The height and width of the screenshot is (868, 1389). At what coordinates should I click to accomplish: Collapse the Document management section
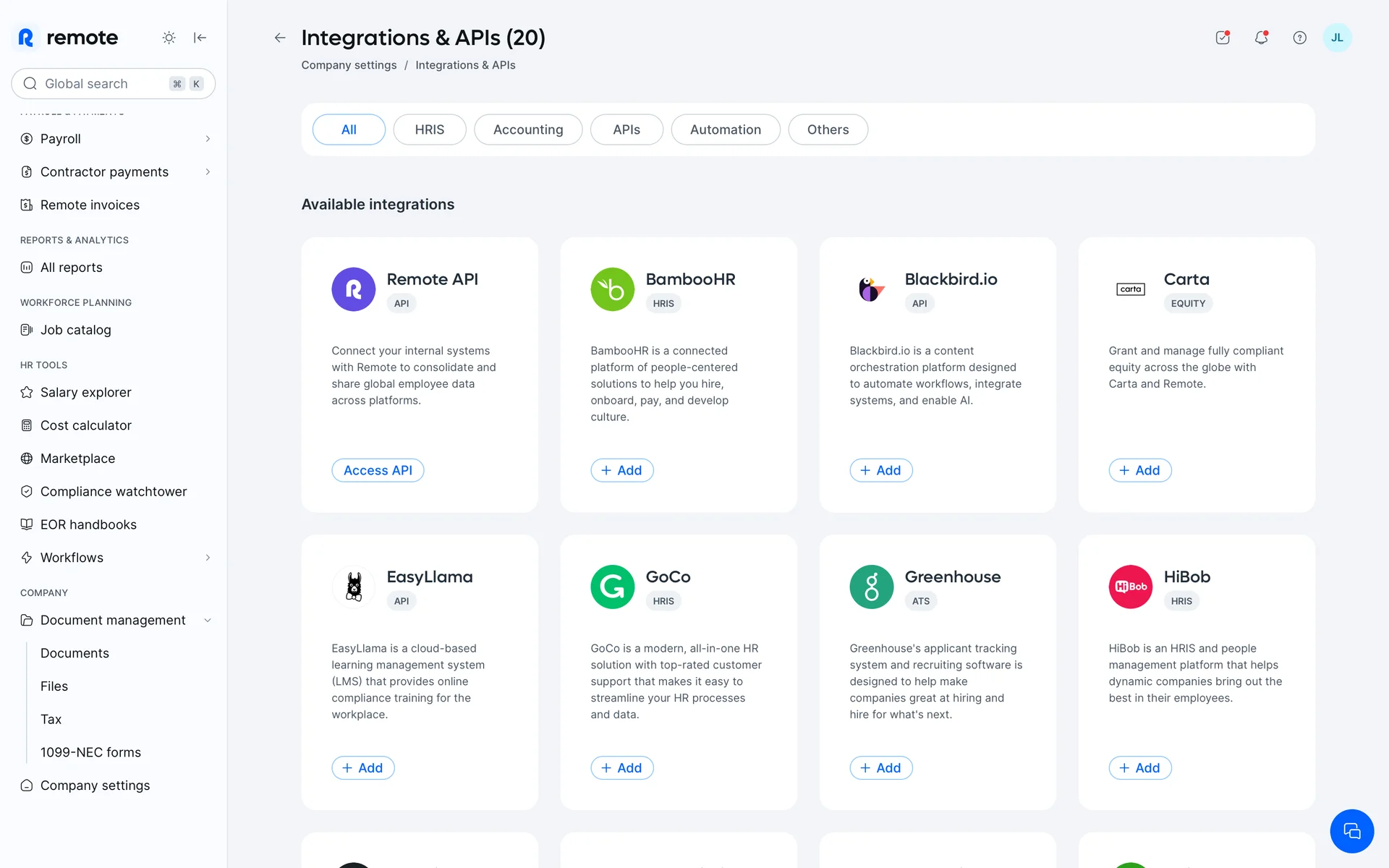click(x=208, y=620)
